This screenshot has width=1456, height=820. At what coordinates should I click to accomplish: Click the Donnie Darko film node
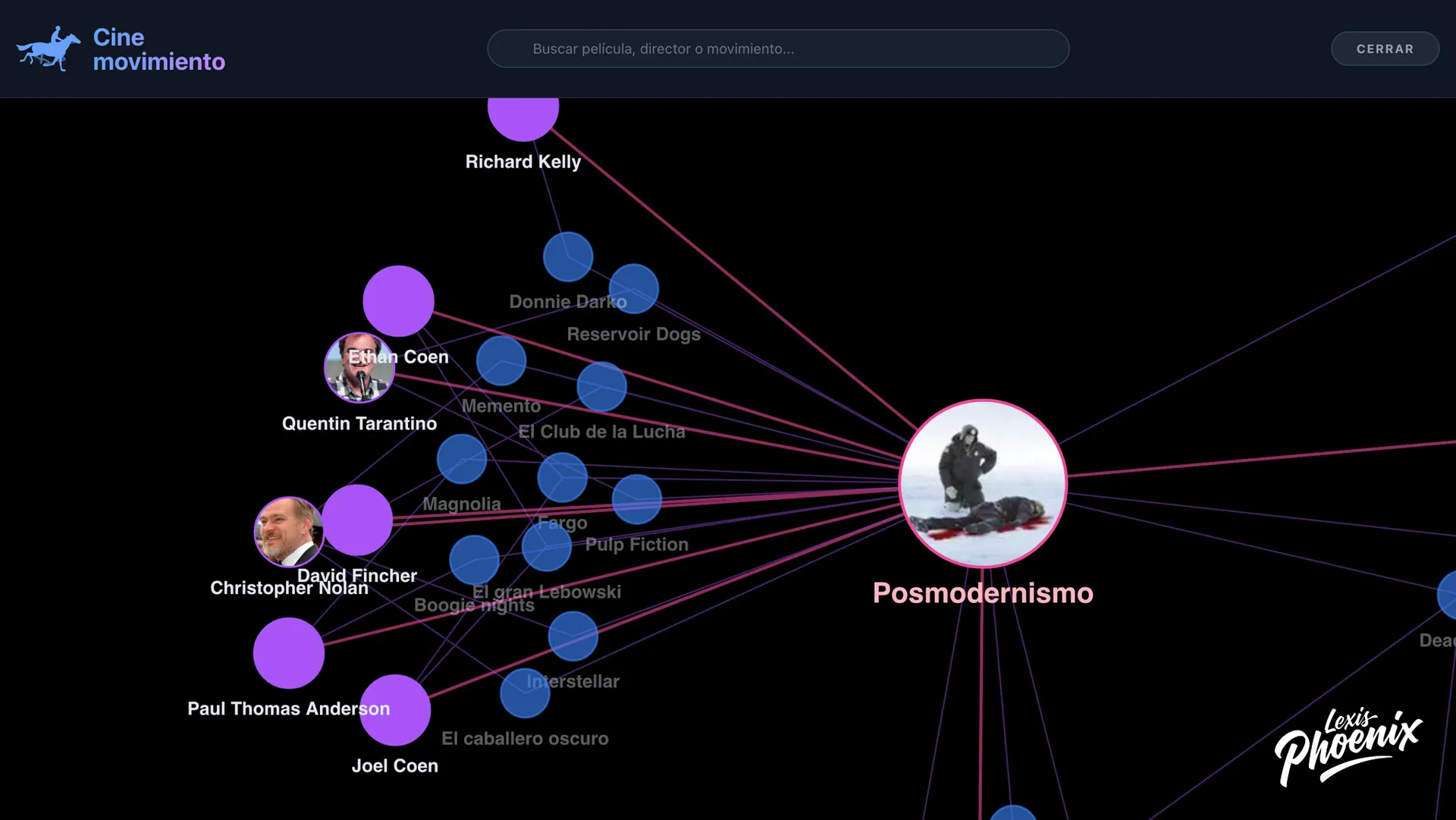coord(568,257)
